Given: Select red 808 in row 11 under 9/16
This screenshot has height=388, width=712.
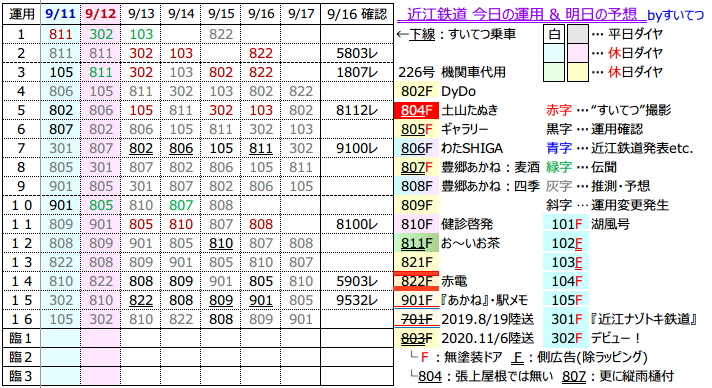Looking at the screenshot, I should [x=261, y=224].
